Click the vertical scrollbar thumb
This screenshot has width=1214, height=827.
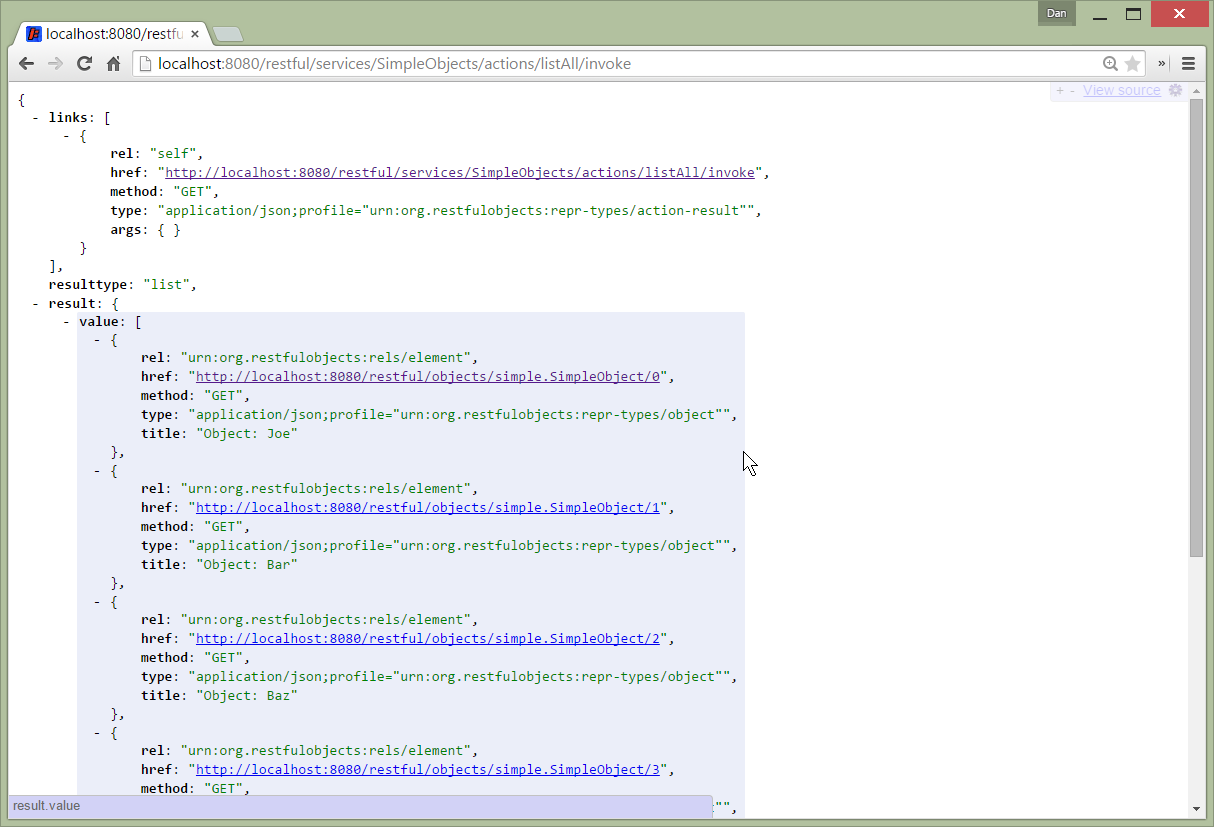coord(1196,330)
